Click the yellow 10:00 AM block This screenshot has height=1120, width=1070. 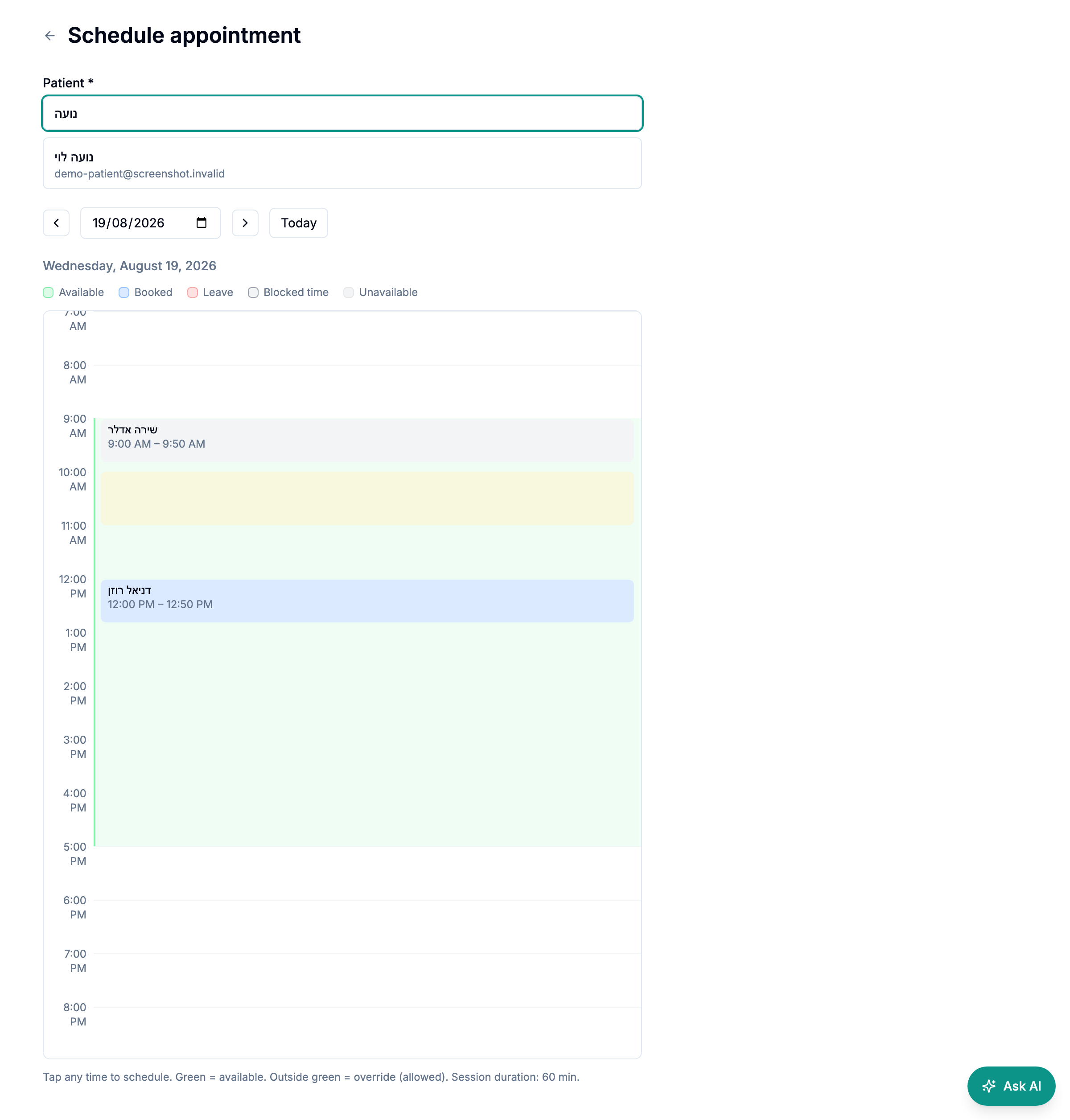pyautogui.click(x=367, y=498)
